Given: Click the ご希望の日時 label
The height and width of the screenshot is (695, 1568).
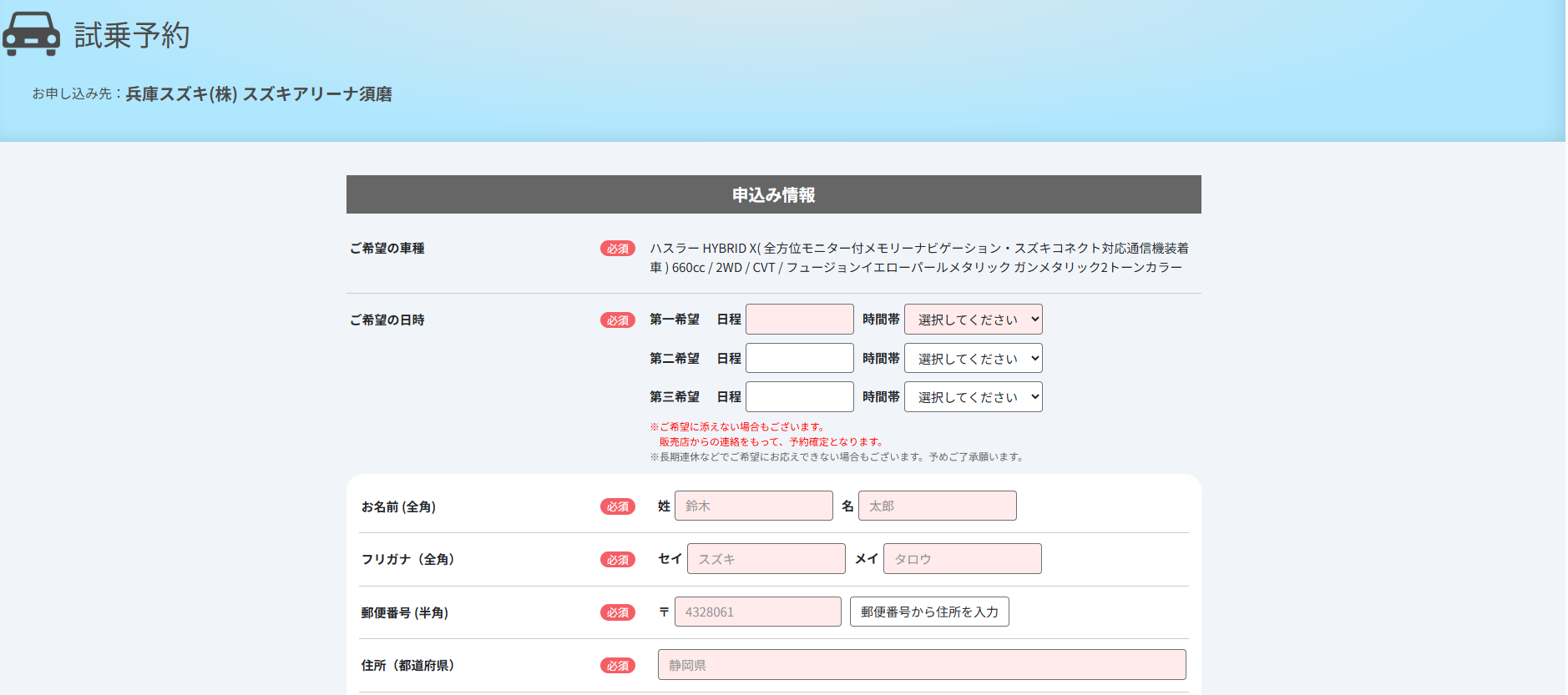Looking at the screenshot, I should tap(387, 320).
